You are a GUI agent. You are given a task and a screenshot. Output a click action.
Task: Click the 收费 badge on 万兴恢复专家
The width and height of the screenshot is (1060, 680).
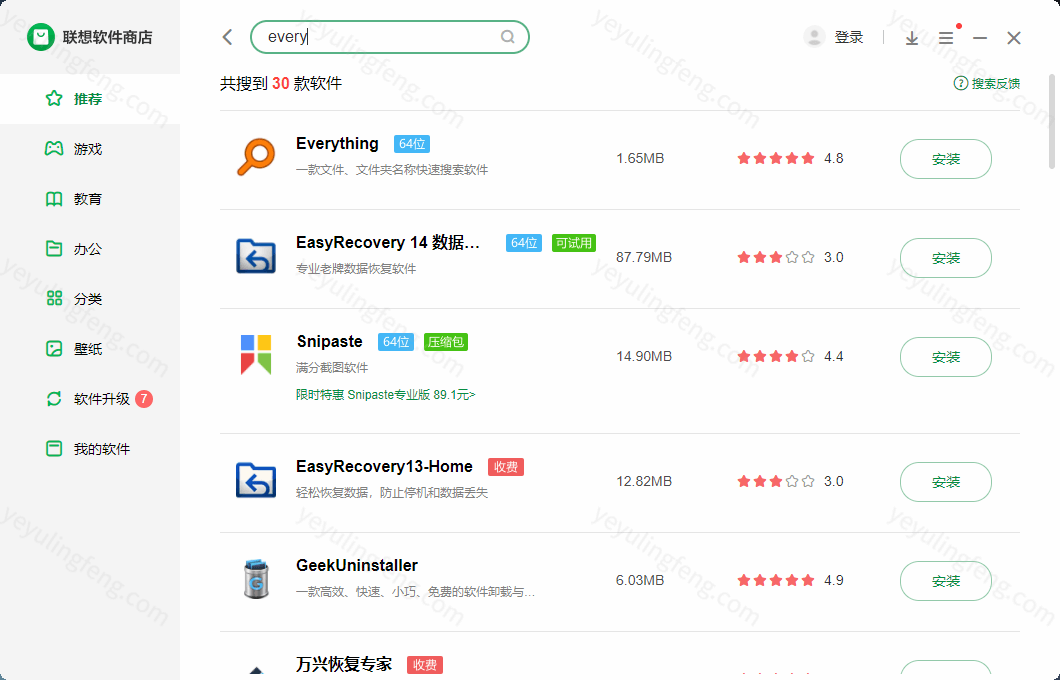(425, 665)
